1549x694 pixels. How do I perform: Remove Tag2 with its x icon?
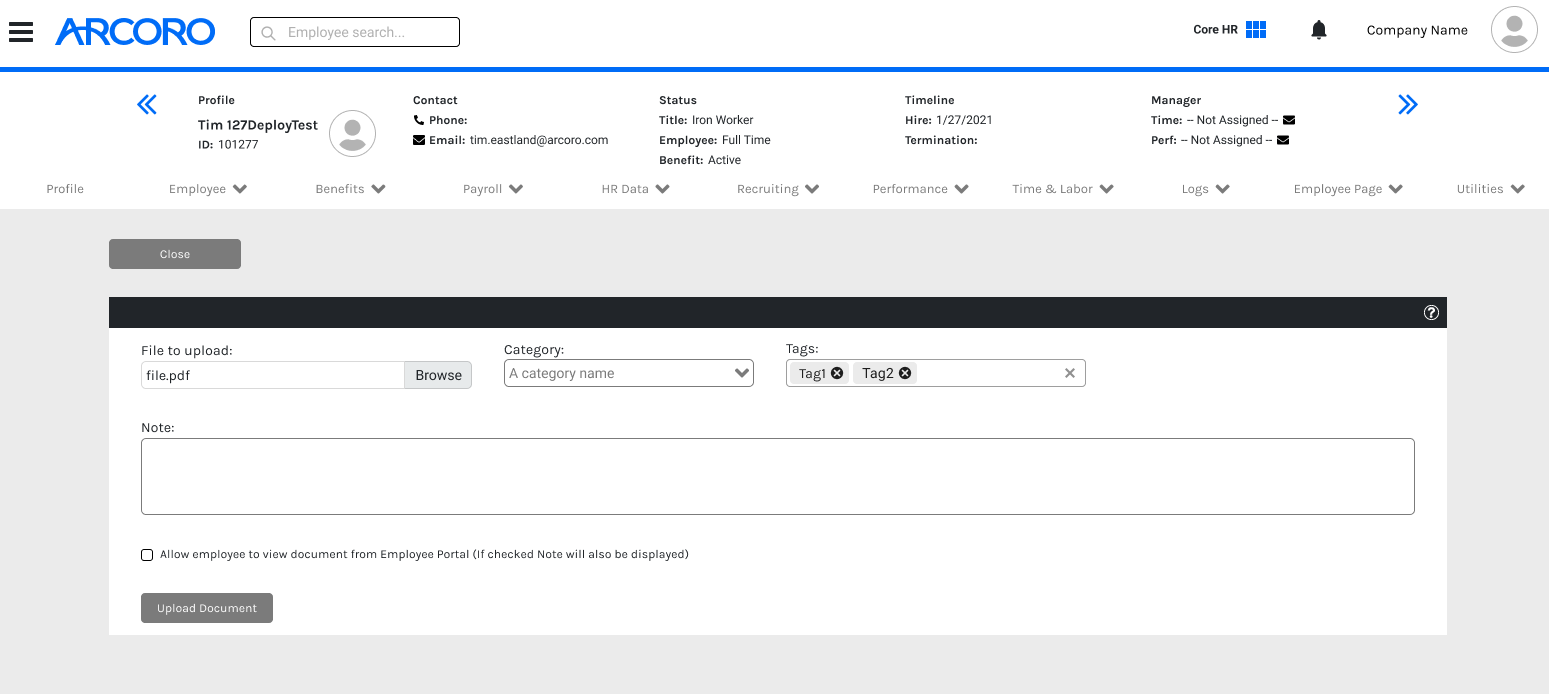905,373
